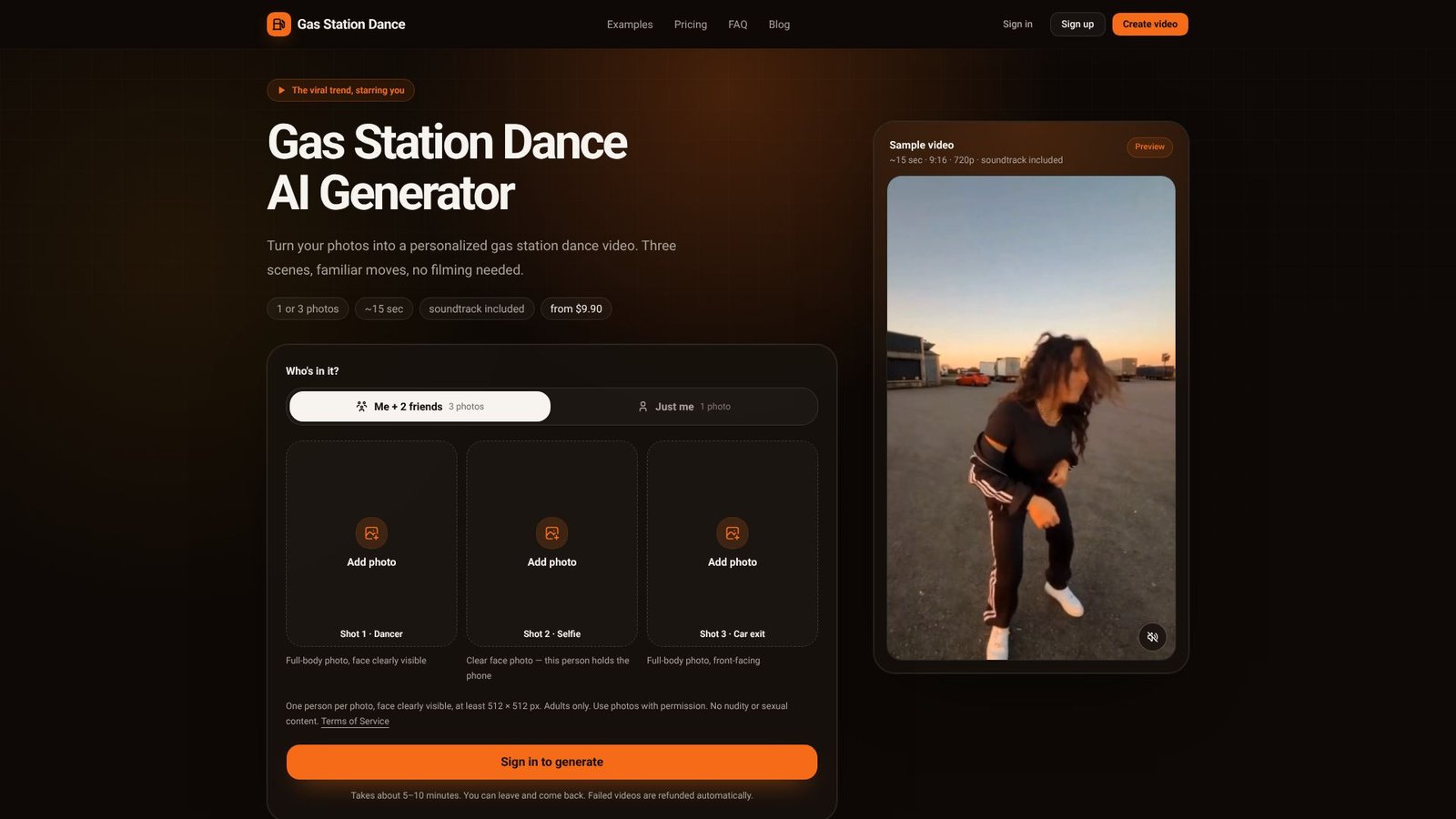Click the Shot 1 · Dancer label
This screenshot has height=819, width=1456.
click(x=371, y=634)
